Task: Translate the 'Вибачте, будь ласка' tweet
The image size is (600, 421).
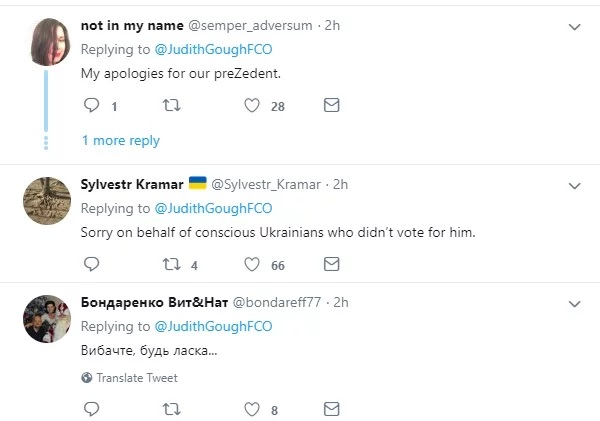Action: [137, 378]
